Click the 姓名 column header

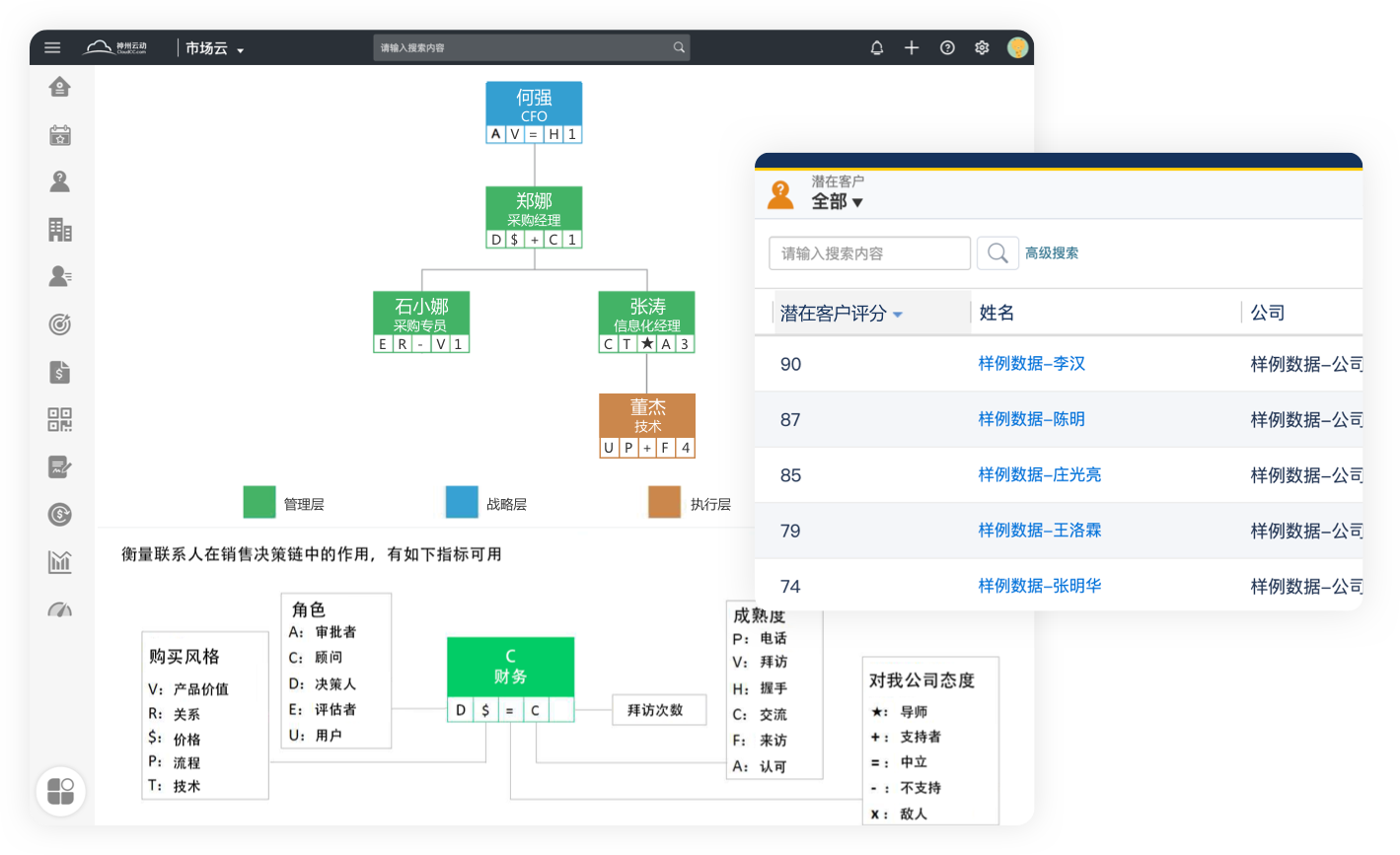(x=996, y=313)
